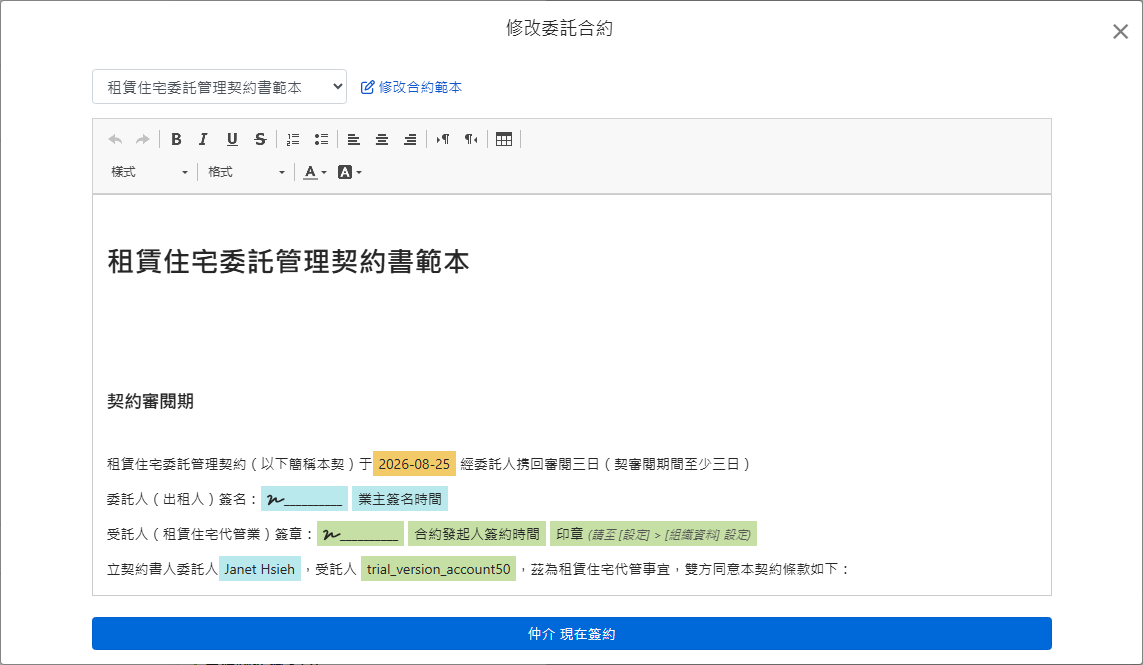Viewport: 1143px width, 665px height.
Task: Select the 合約發起人簽約時間 placeholder
Action: pyautogui.click(x=477, y=534)
